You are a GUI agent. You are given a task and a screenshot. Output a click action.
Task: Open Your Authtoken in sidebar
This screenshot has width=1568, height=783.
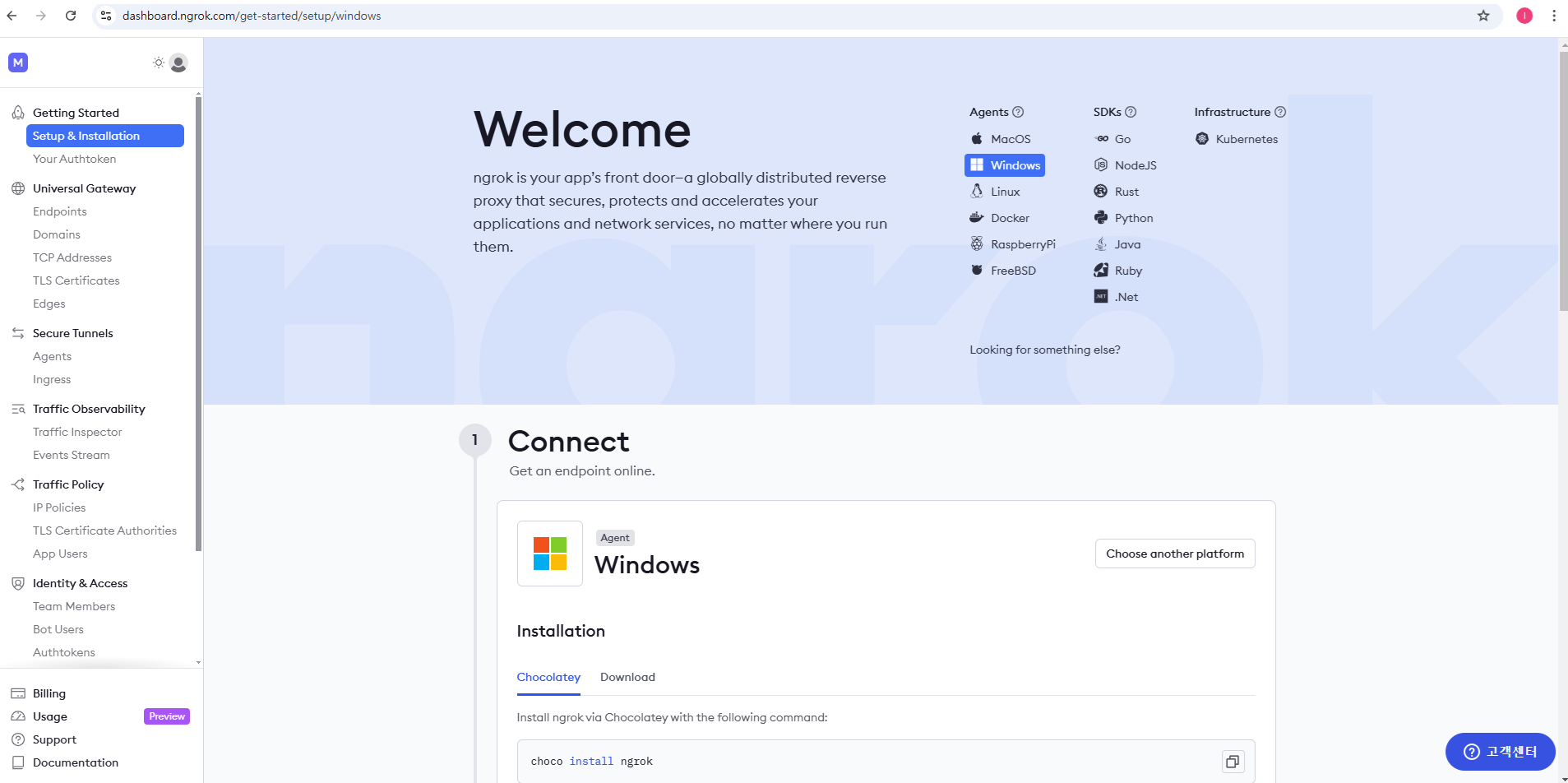[74, 159]
